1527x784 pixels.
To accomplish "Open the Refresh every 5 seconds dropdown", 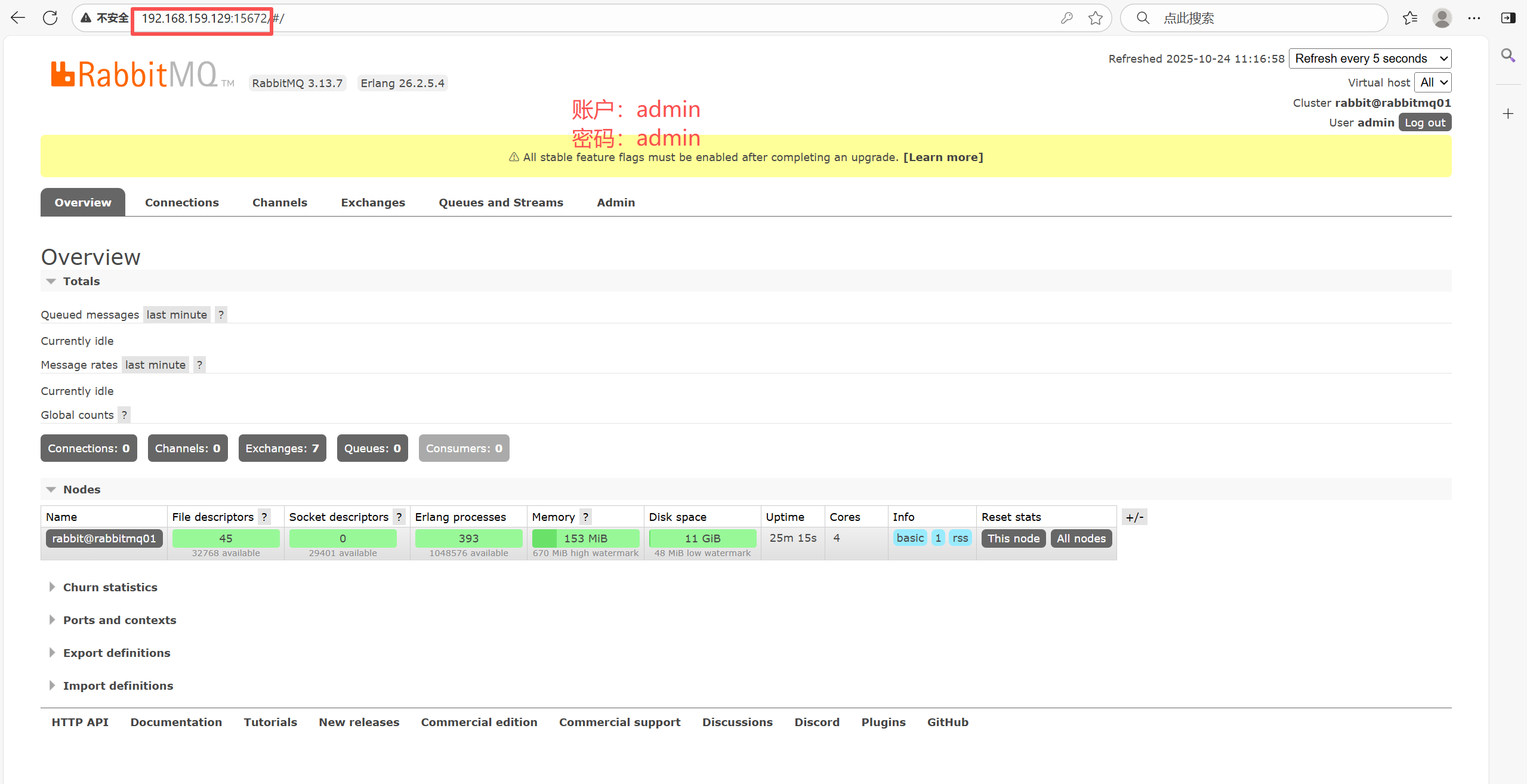I will click(1370, 58).
